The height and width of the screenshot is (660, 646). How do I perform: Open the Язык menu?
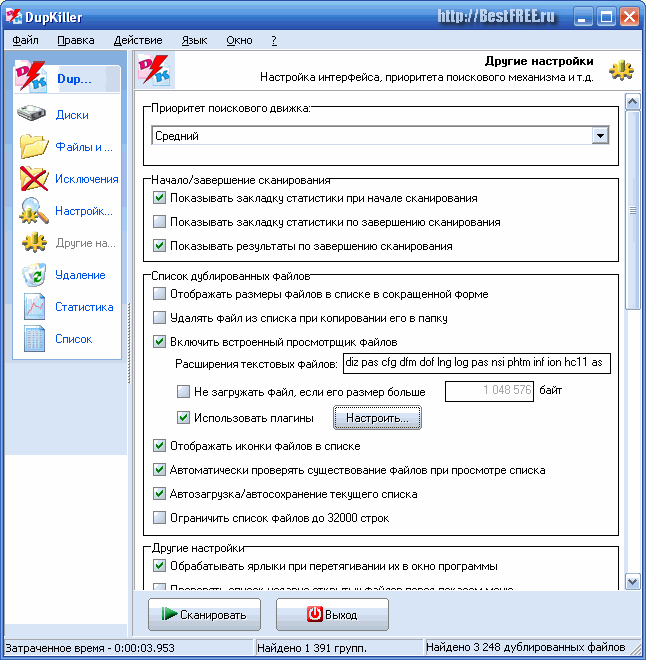[194, 40]
